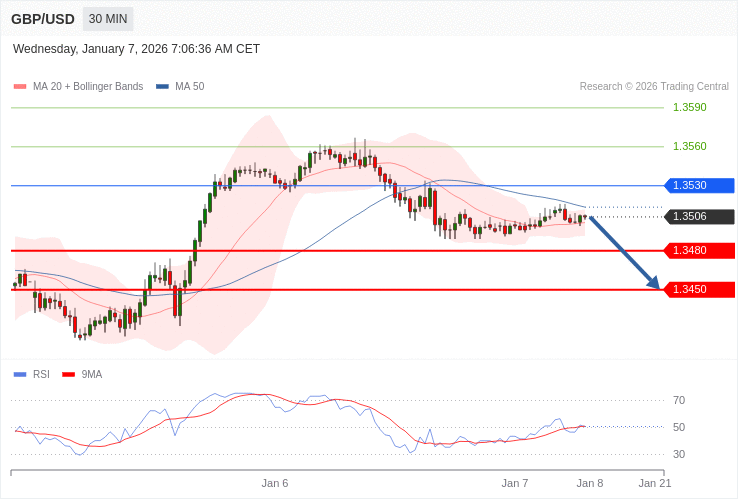The image size is (738, 500).
Task: Click the Jan 8 date marker
Action: pyautogui.click(x=590, y=483)
